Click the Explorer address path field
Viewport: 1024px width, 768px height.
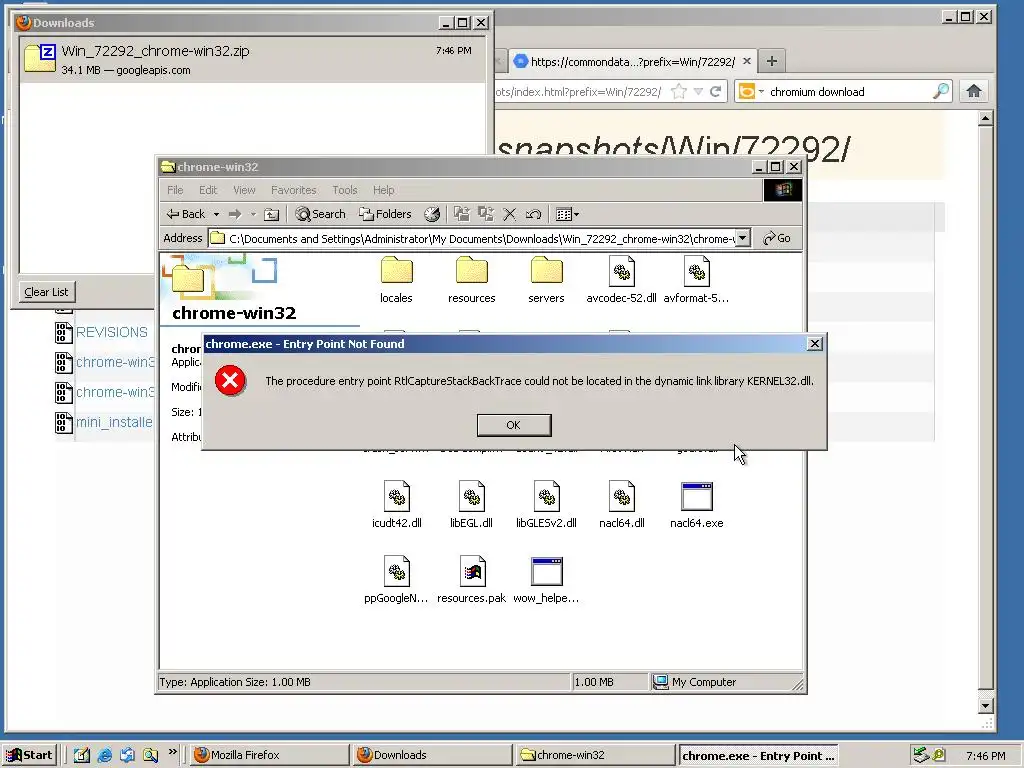coord(479,238)
